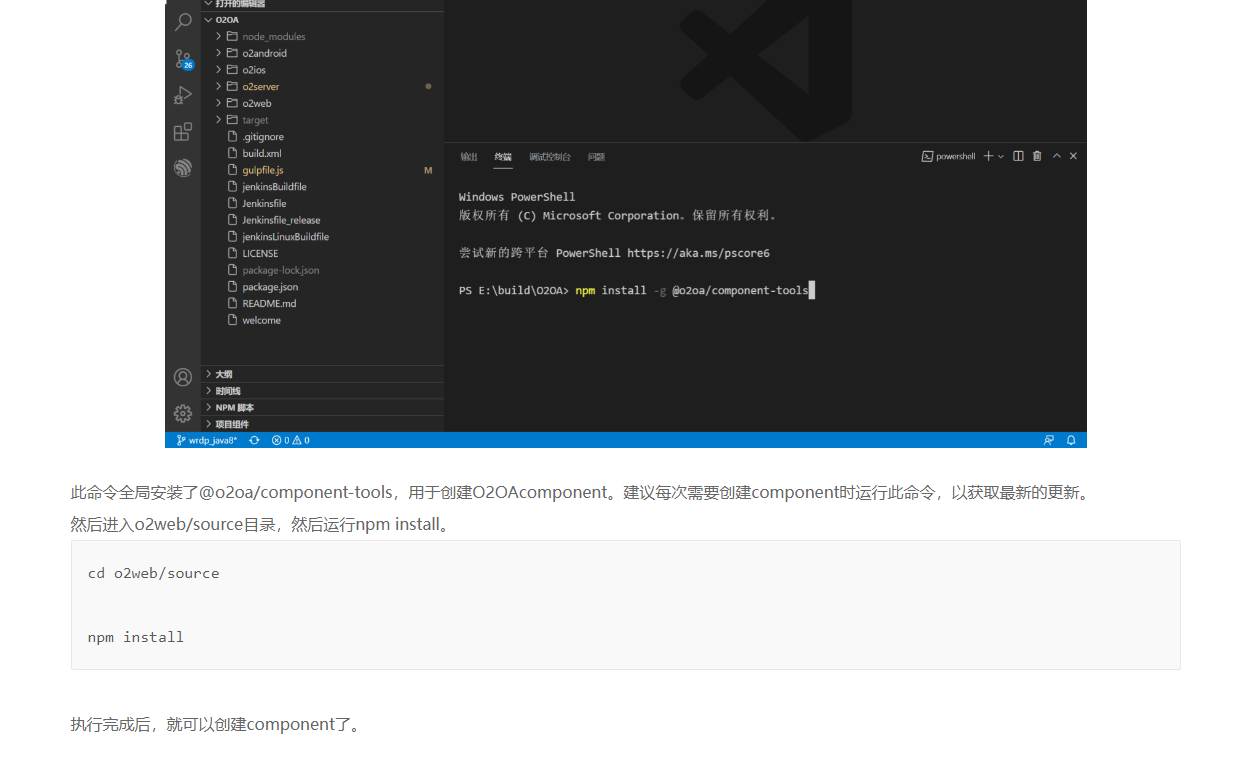Image resolution: width=1236 pixels, height=783 pixels.
Task: Click the npm install command line in terminal
Action: 637,290
